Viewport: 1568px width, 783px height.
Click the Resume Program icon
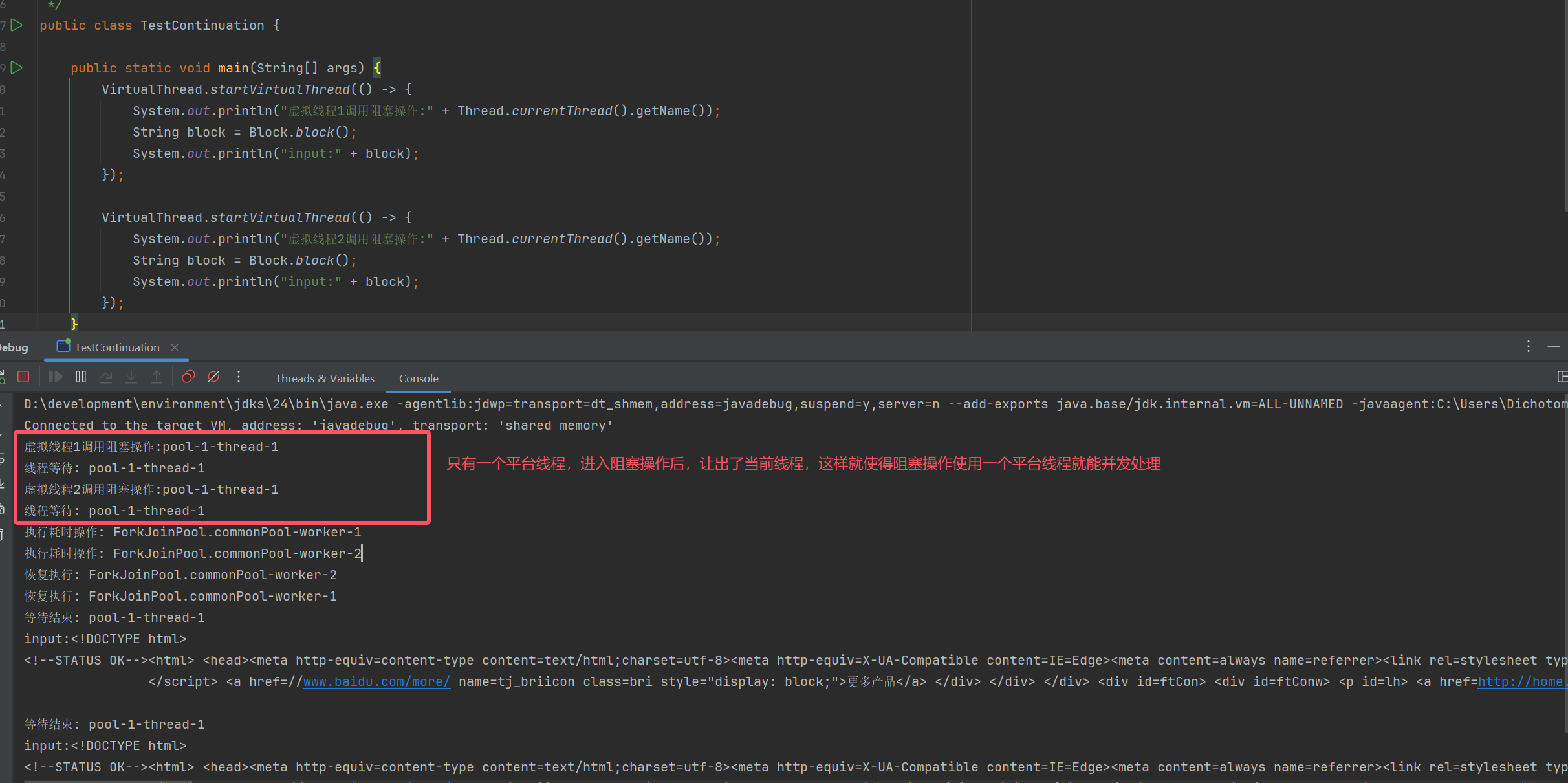56,377
